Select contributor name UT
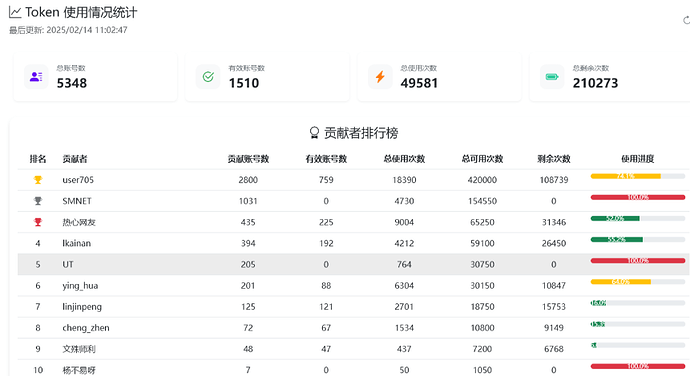 click(68, 264)
